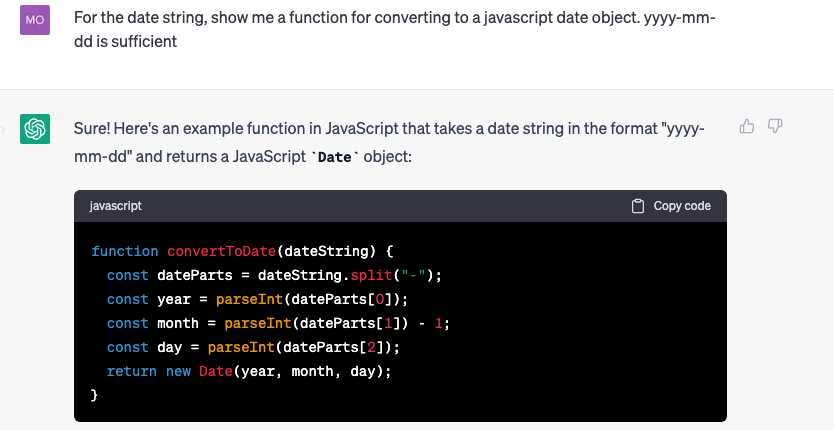This screenshot has width=834, height=430.
Task: Click the 'const month' code line
Action: click(x=278, y=323)
